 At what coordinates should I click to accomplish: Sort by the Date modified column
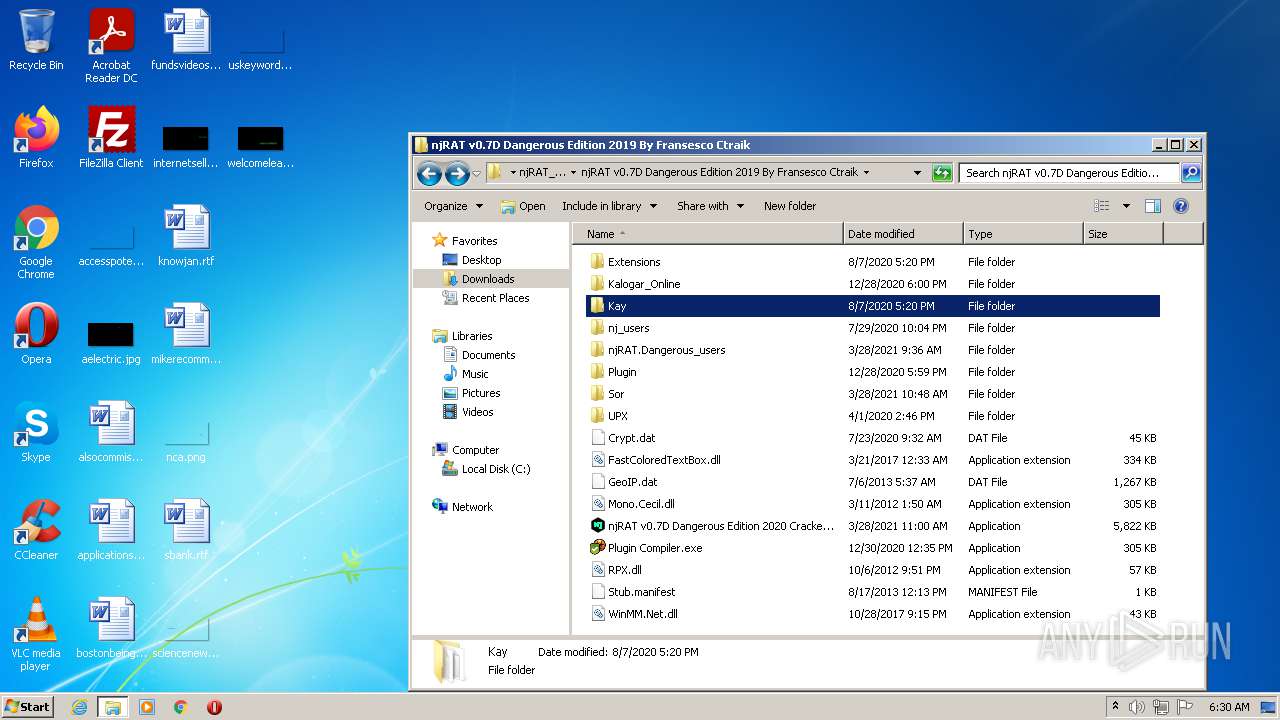point(903,234)
